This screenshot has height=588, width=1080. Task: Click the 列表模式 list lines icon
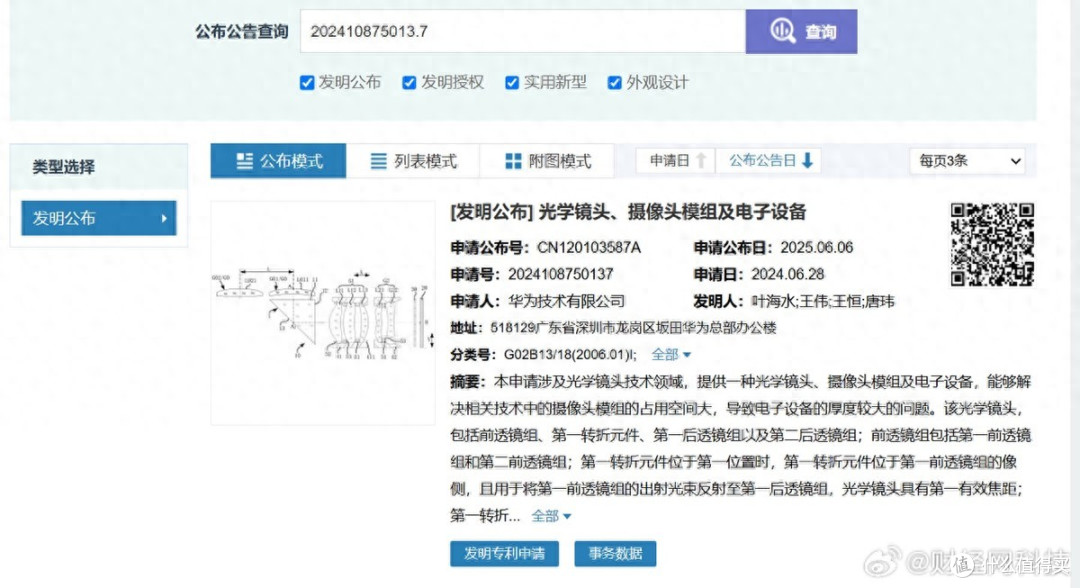tap(378, 161)
